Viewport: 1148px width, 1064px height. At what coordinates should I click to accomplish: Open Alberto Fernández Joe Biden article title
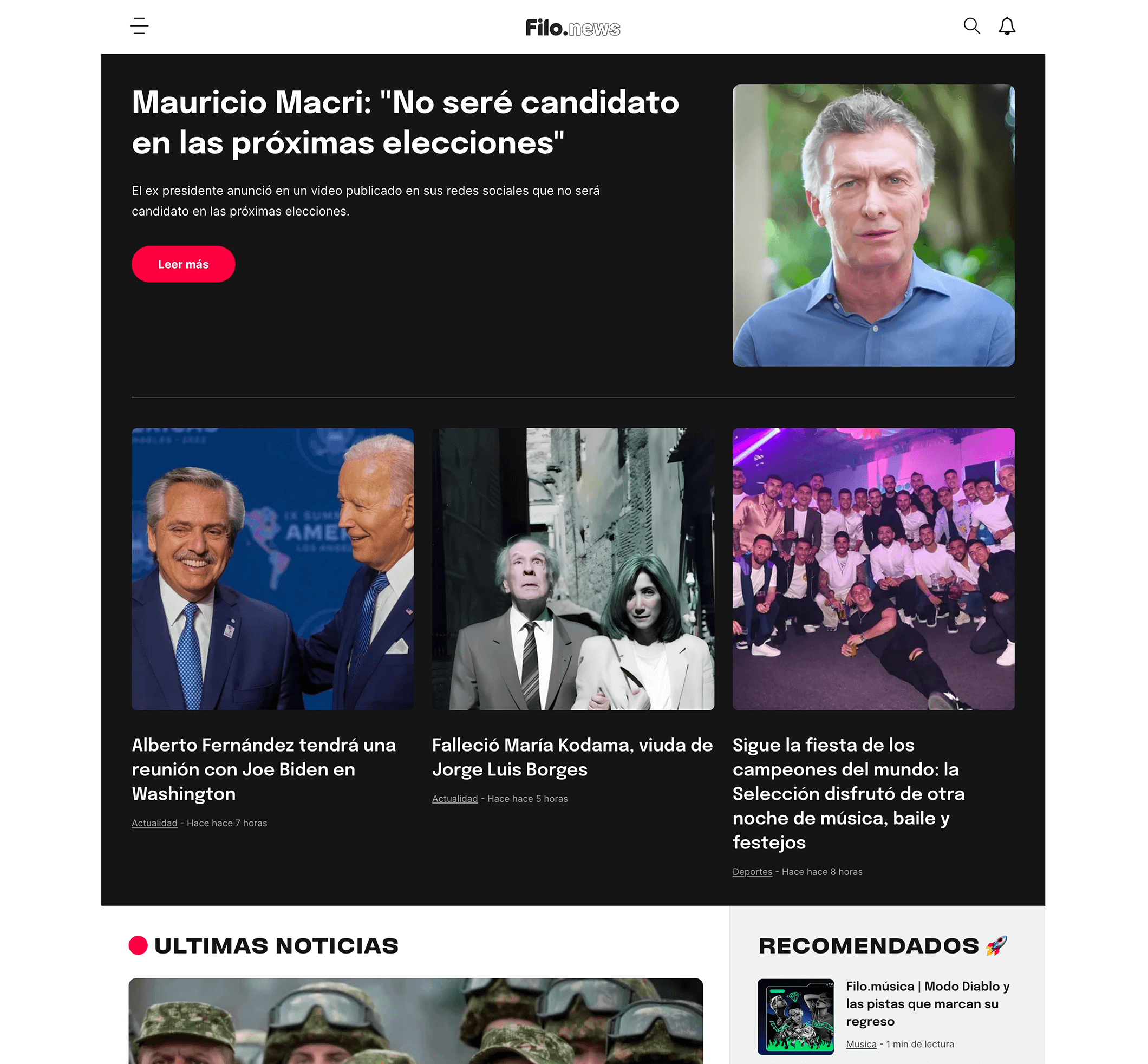pos(264,769)
